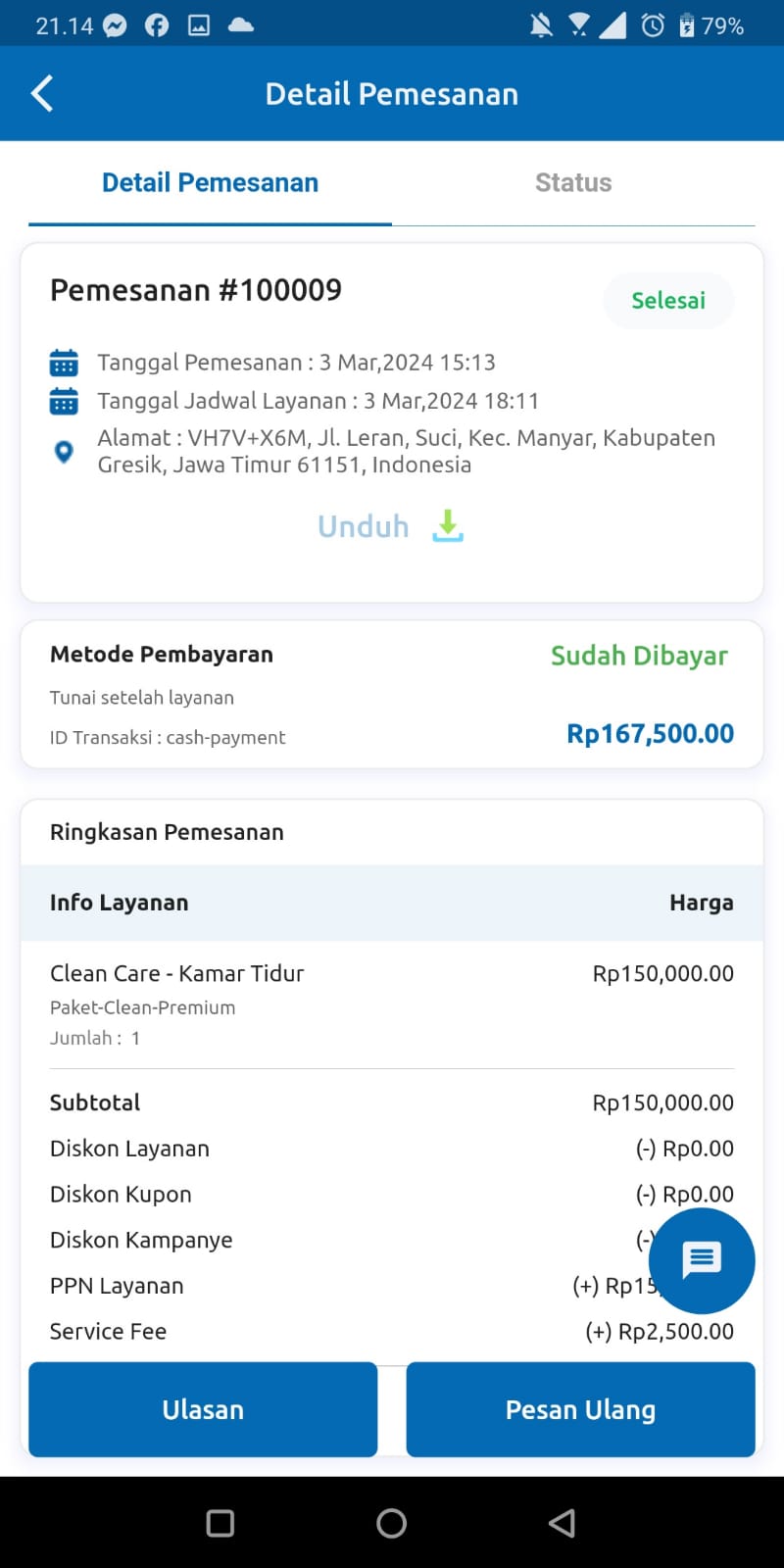
Task: Tap the calendar icon beside Tanggal Jadwal Layanan
Action: (64, 400)
